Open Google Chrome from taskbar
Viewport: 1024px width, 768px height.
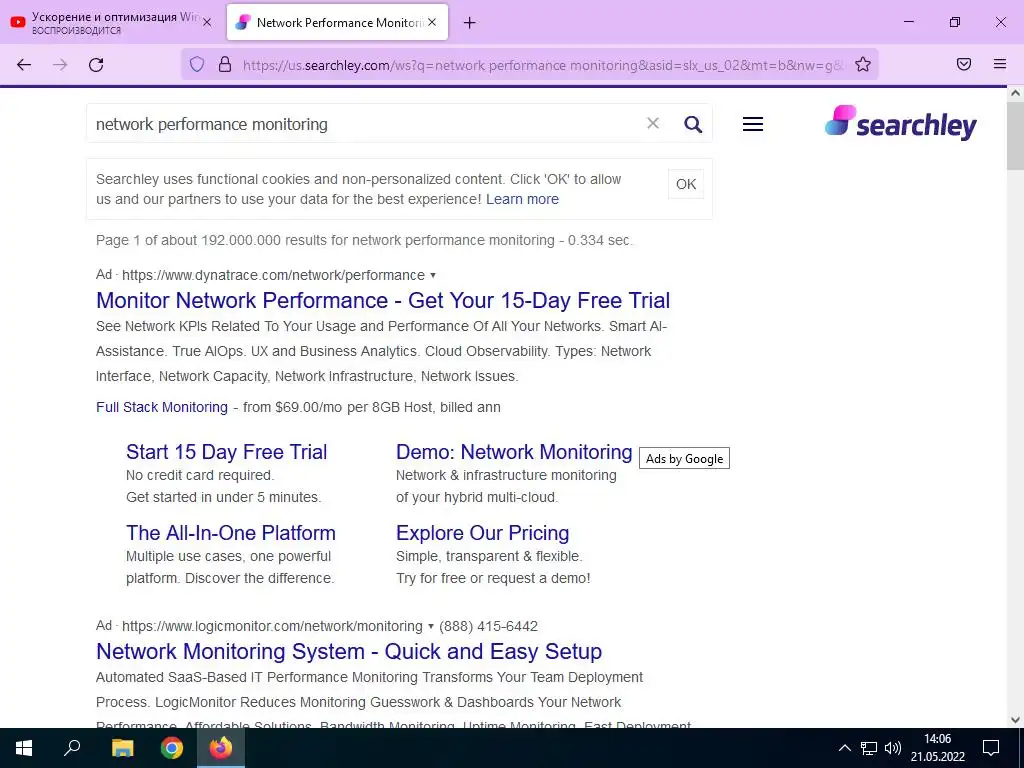[x=172, y=748]
